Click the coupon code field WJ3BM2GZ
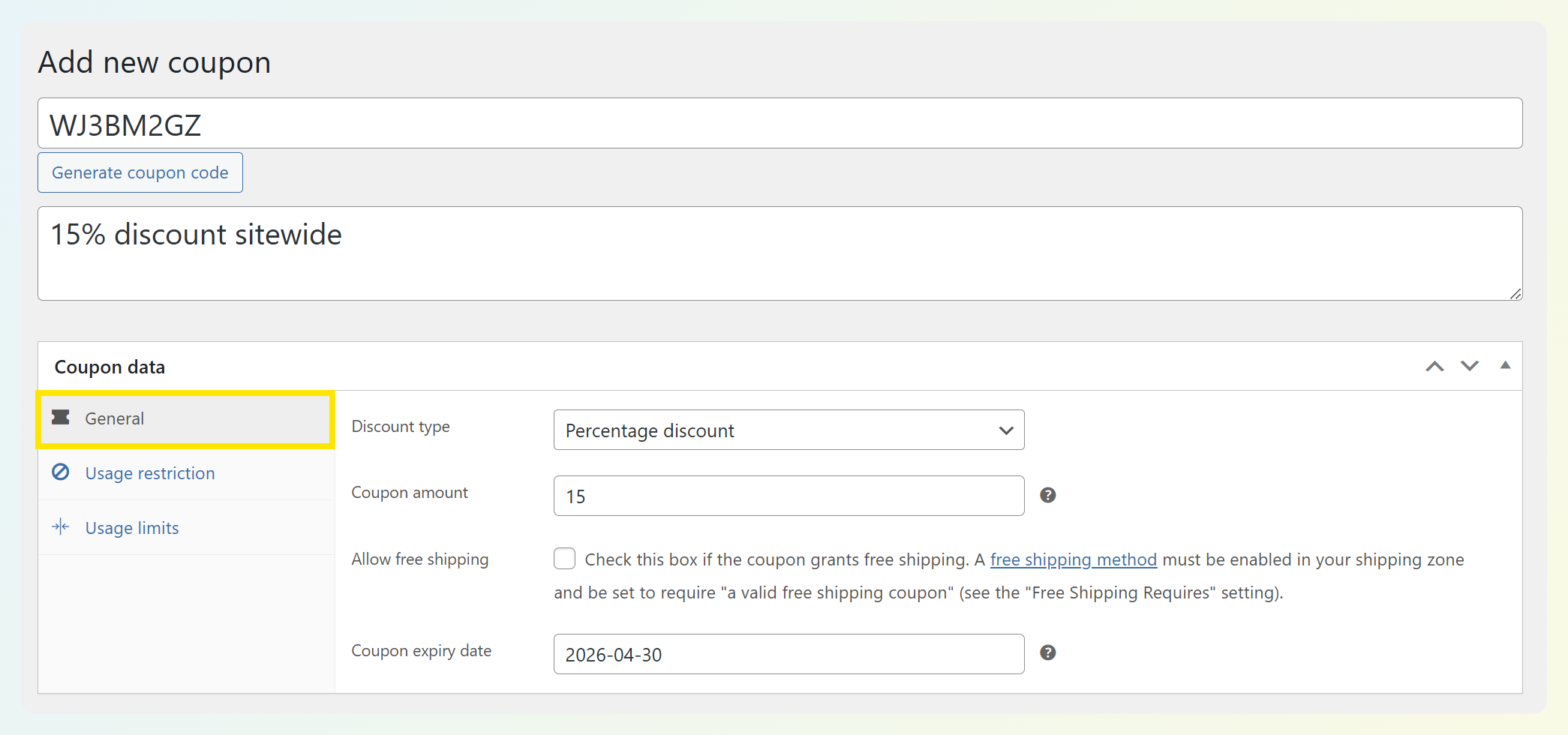This screenshot has width=1568, height=735. pos(779,124)
